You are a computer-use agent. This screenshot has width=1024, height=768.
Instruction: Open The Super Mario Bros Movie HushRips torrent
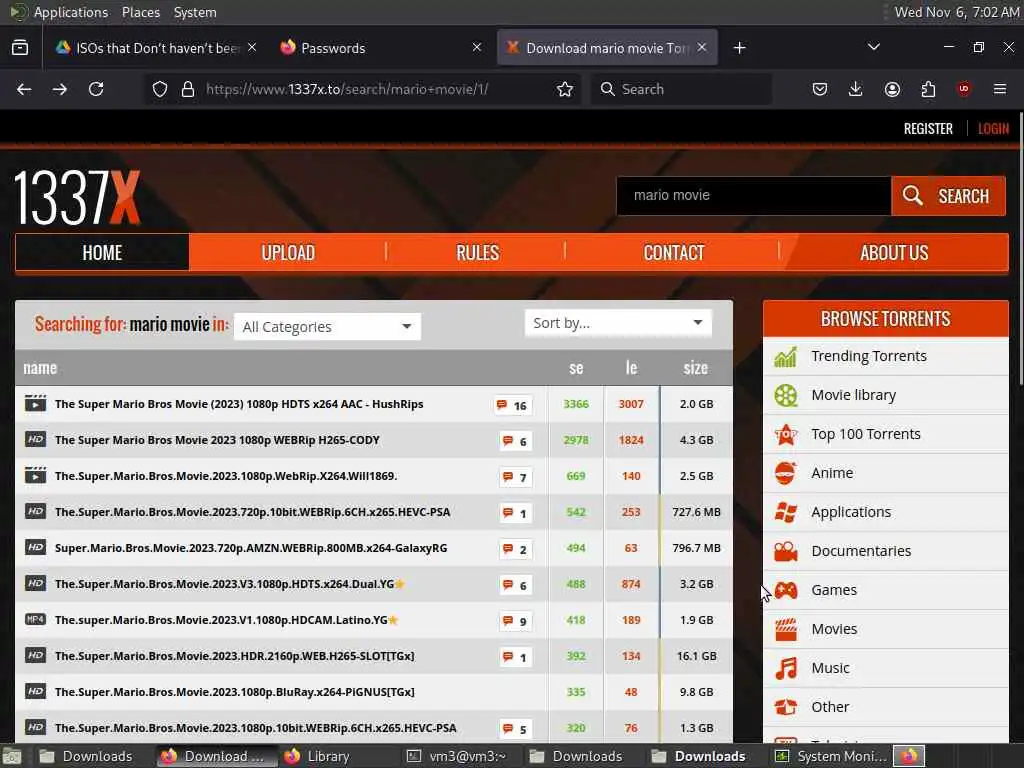239,404
